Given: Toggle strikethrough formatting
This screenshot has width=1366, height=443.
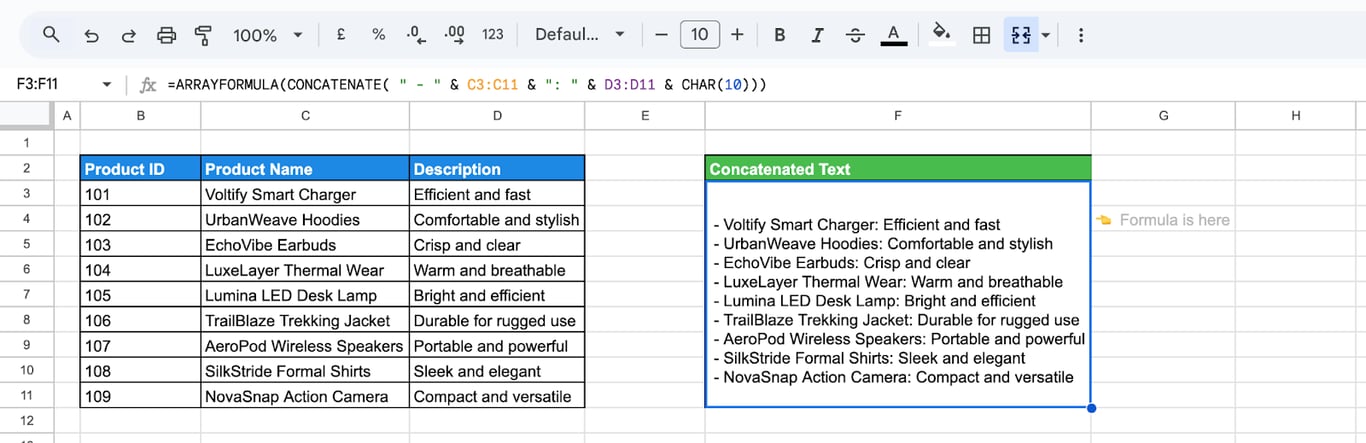Looking at the screenshot, I should (855, 35).
